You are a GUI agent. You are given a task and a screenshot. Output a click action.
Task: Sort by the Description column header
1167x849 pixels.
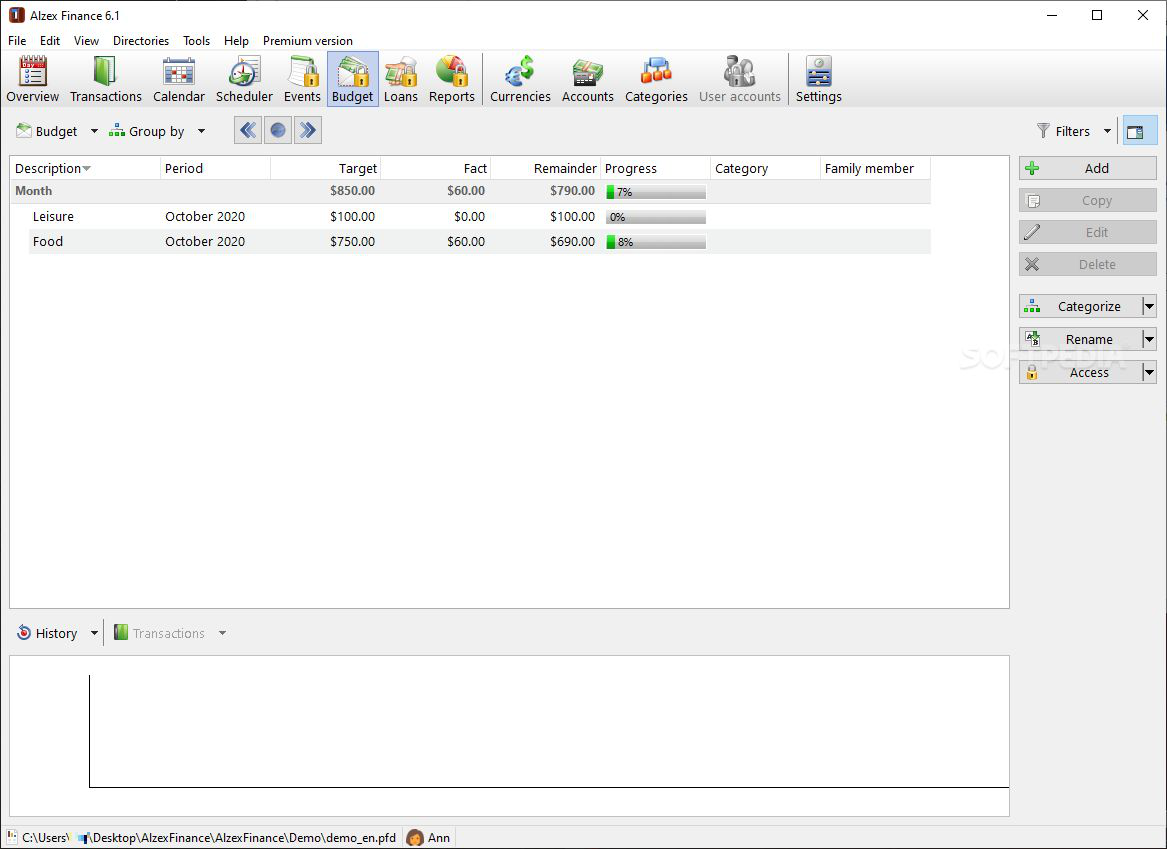click(x=86, y=168)
